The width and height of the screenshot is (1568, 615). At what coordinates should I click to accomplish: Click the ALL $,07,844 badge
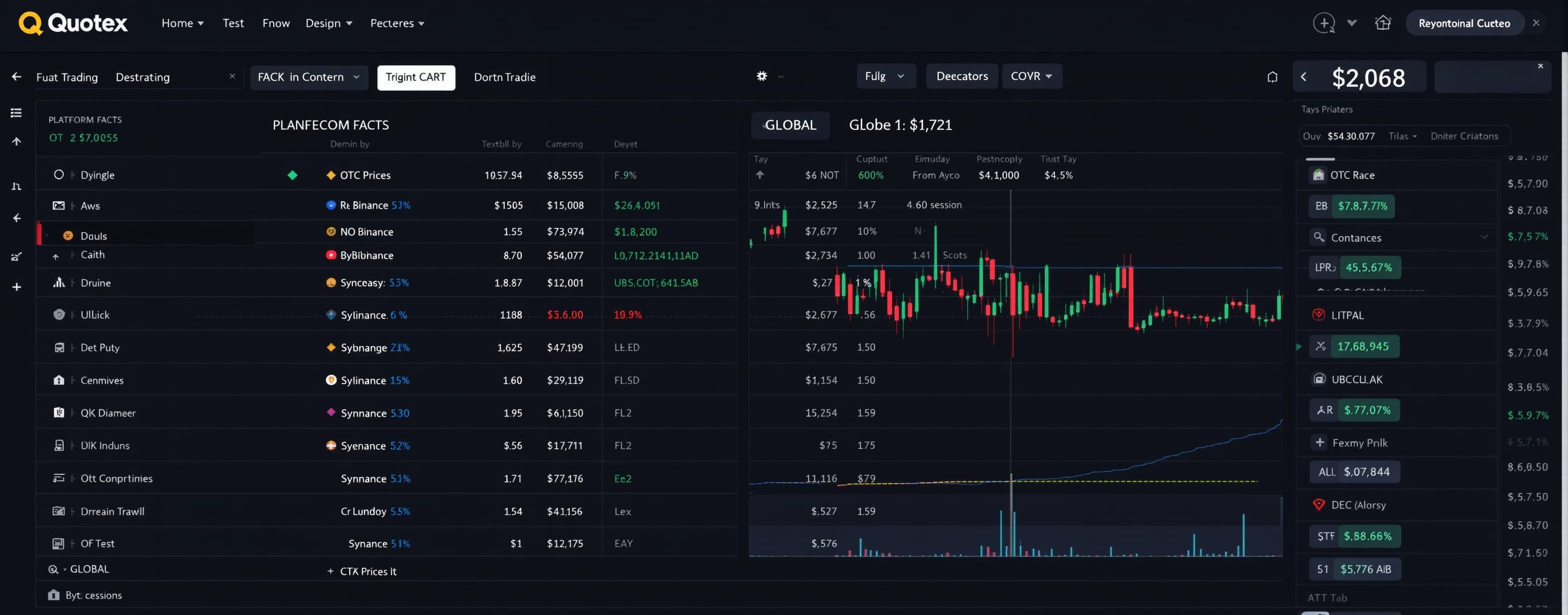click(1354, 472)
